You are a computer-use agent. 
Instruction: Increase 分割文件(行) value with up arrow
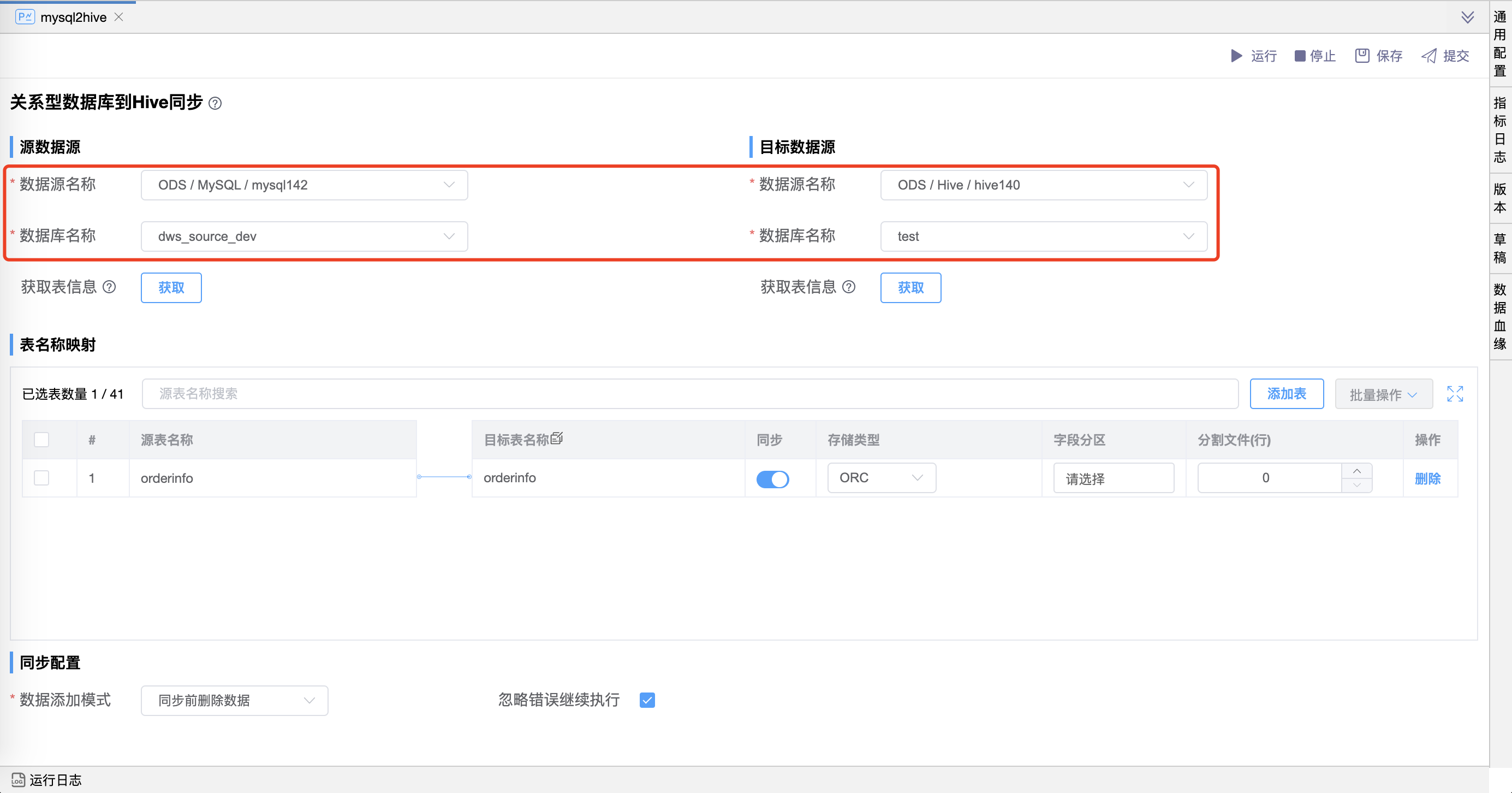click(1356, 471)
